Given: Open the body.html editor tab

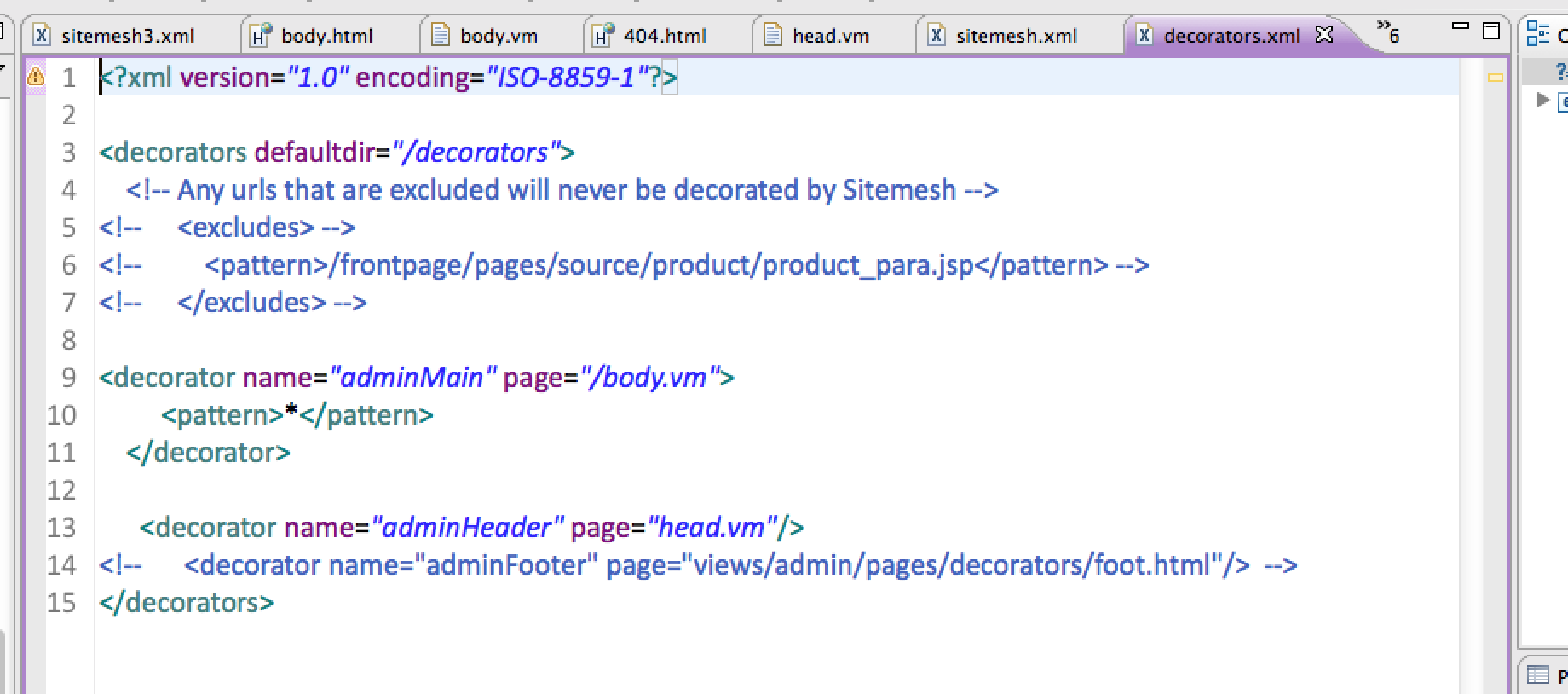Looking at the screenshot, I should tap(327, 36).
